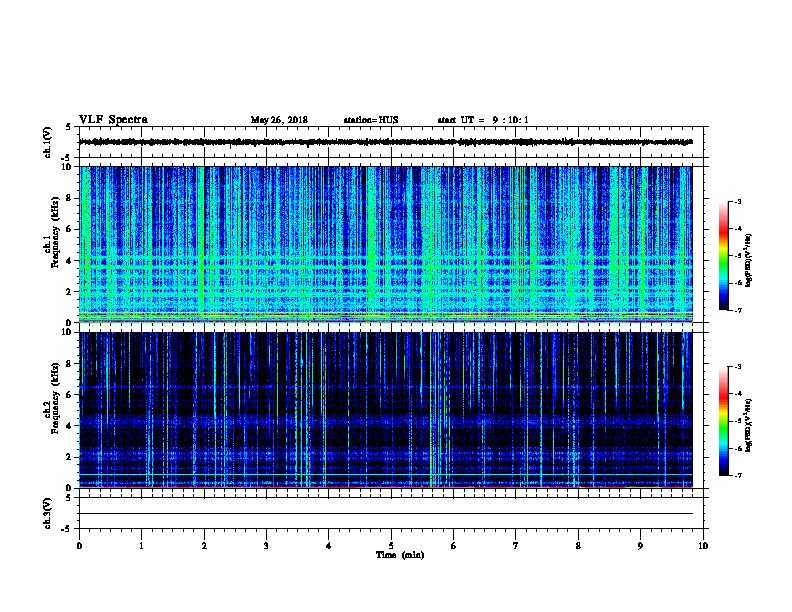Select the date text "May 26, 2018"

pyautogui.click(x=279, y=120)
